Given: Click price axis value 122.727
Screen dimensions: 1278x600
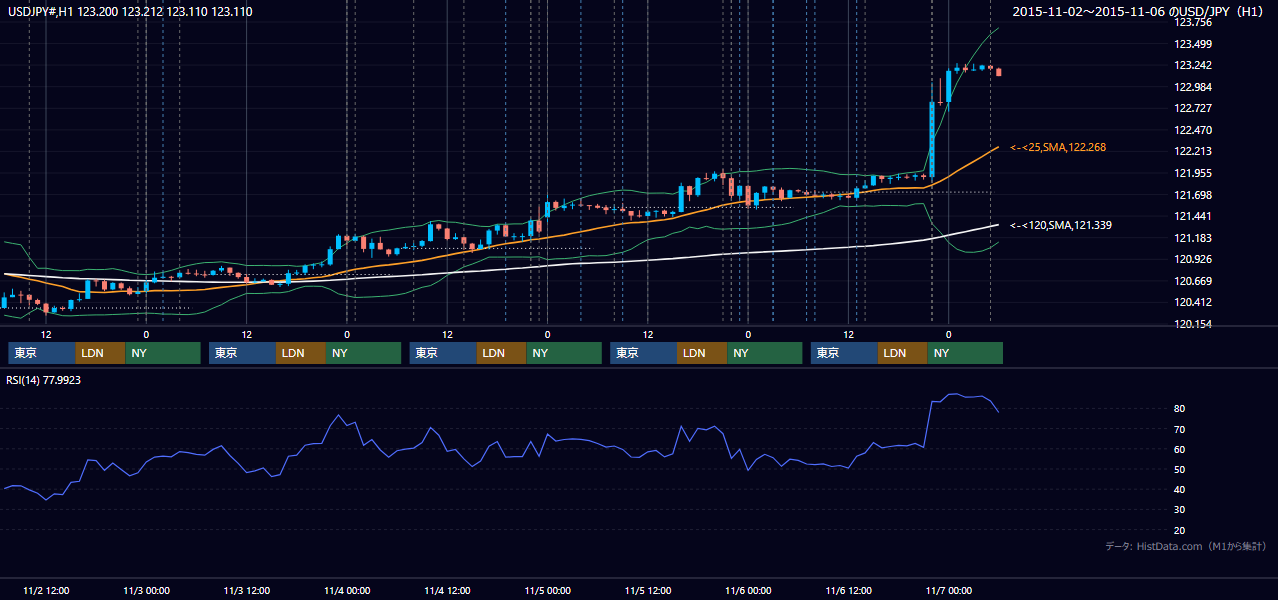Looking at the screenshot, I should point(1194,108).
